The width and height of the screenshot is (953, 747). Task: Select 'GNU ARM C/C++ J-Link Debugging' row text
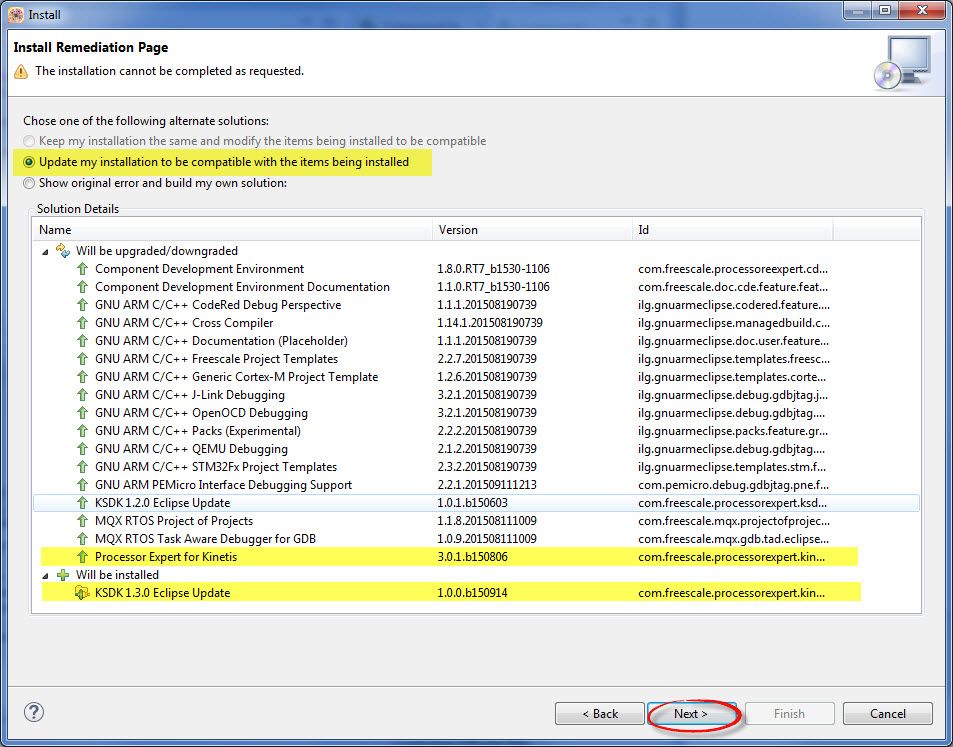(190, 394)
